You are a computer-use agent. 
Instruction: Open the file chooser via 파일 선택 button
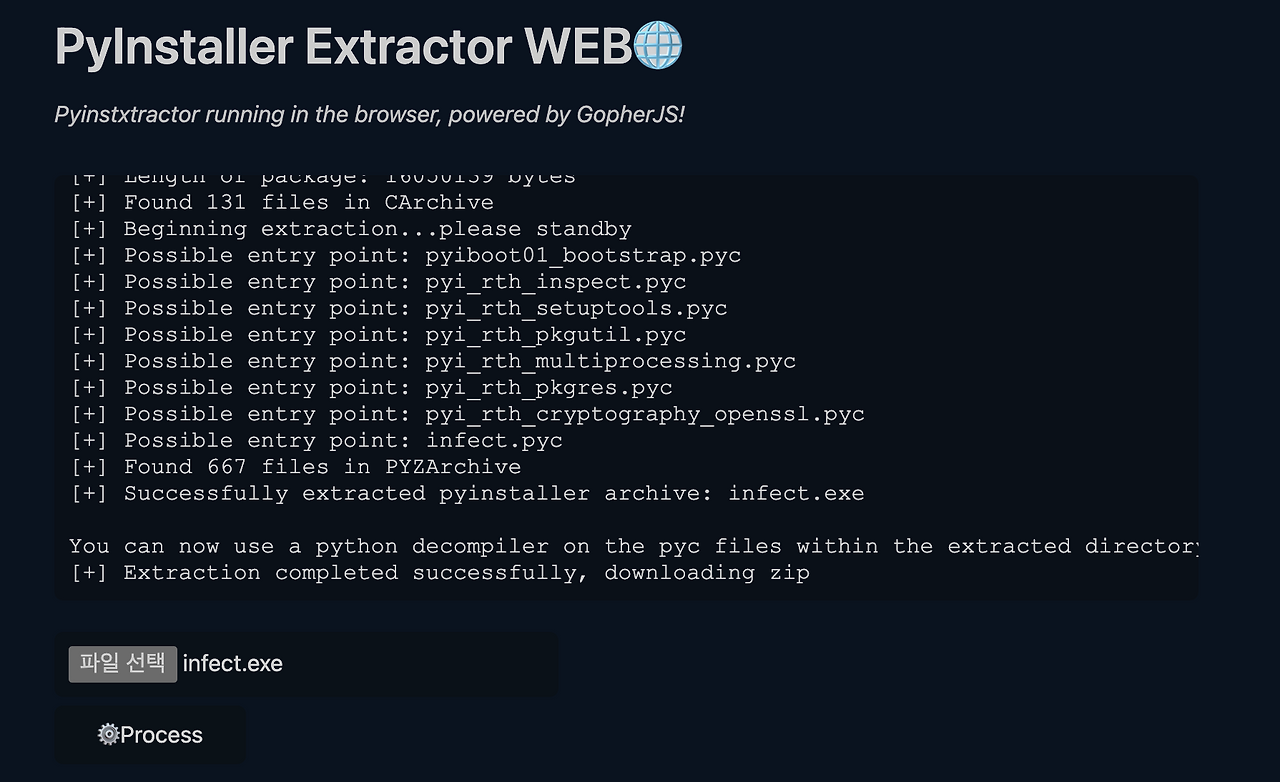(123, 664)
